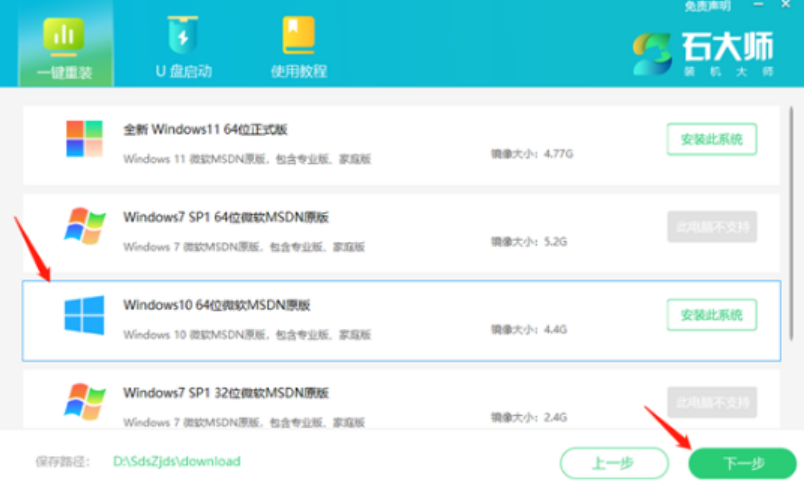Click the 一键重装 bar chart icon

(63, 34)
